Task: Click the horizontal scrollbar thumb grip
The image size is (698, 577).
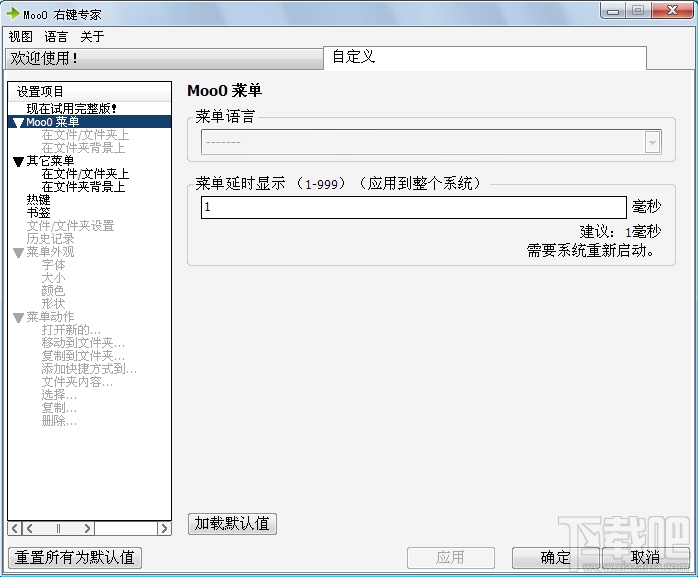Action: [x=58, y=528]
